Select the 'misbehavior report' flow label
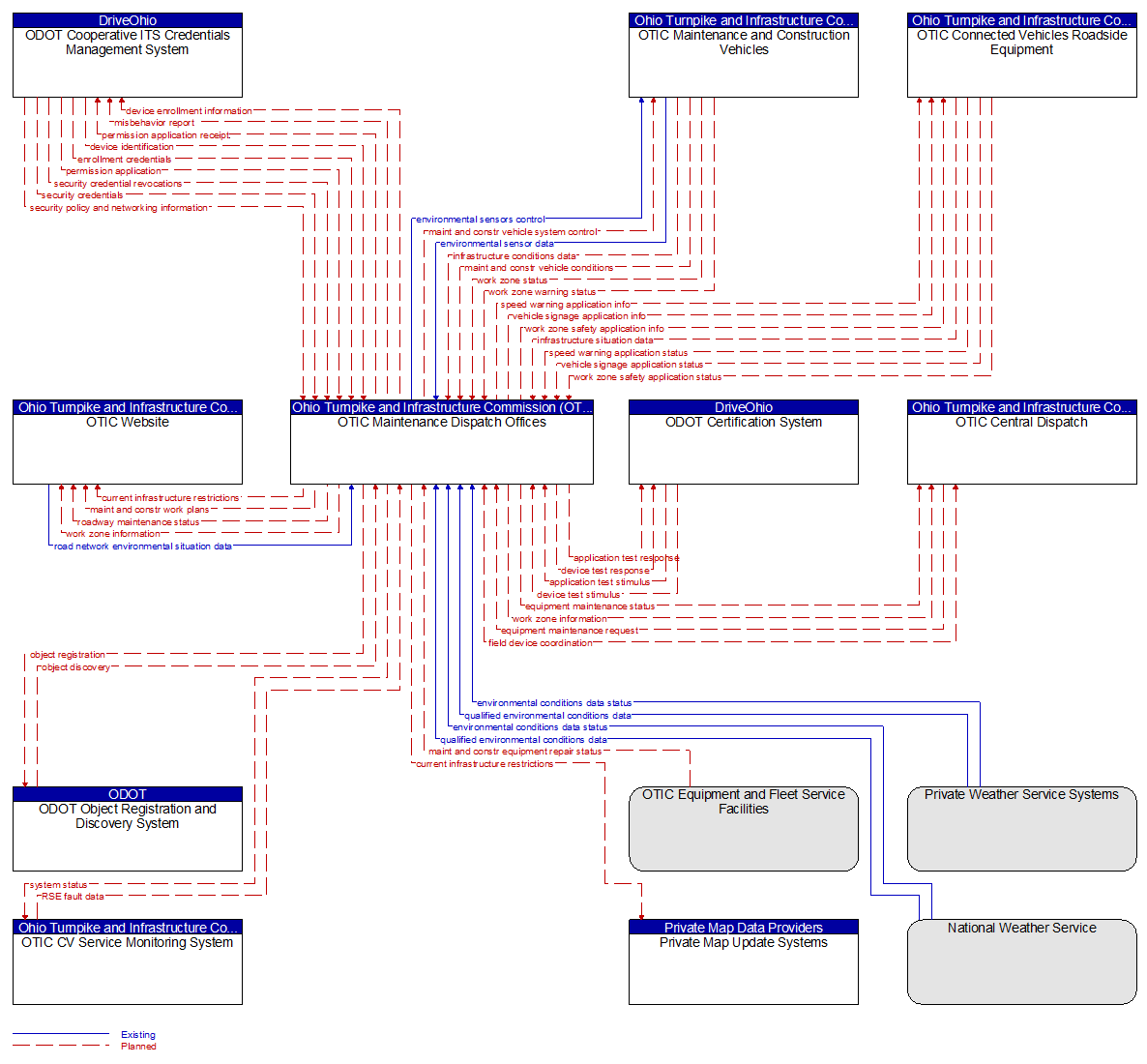1147x1064 pixels. point(155,123)
